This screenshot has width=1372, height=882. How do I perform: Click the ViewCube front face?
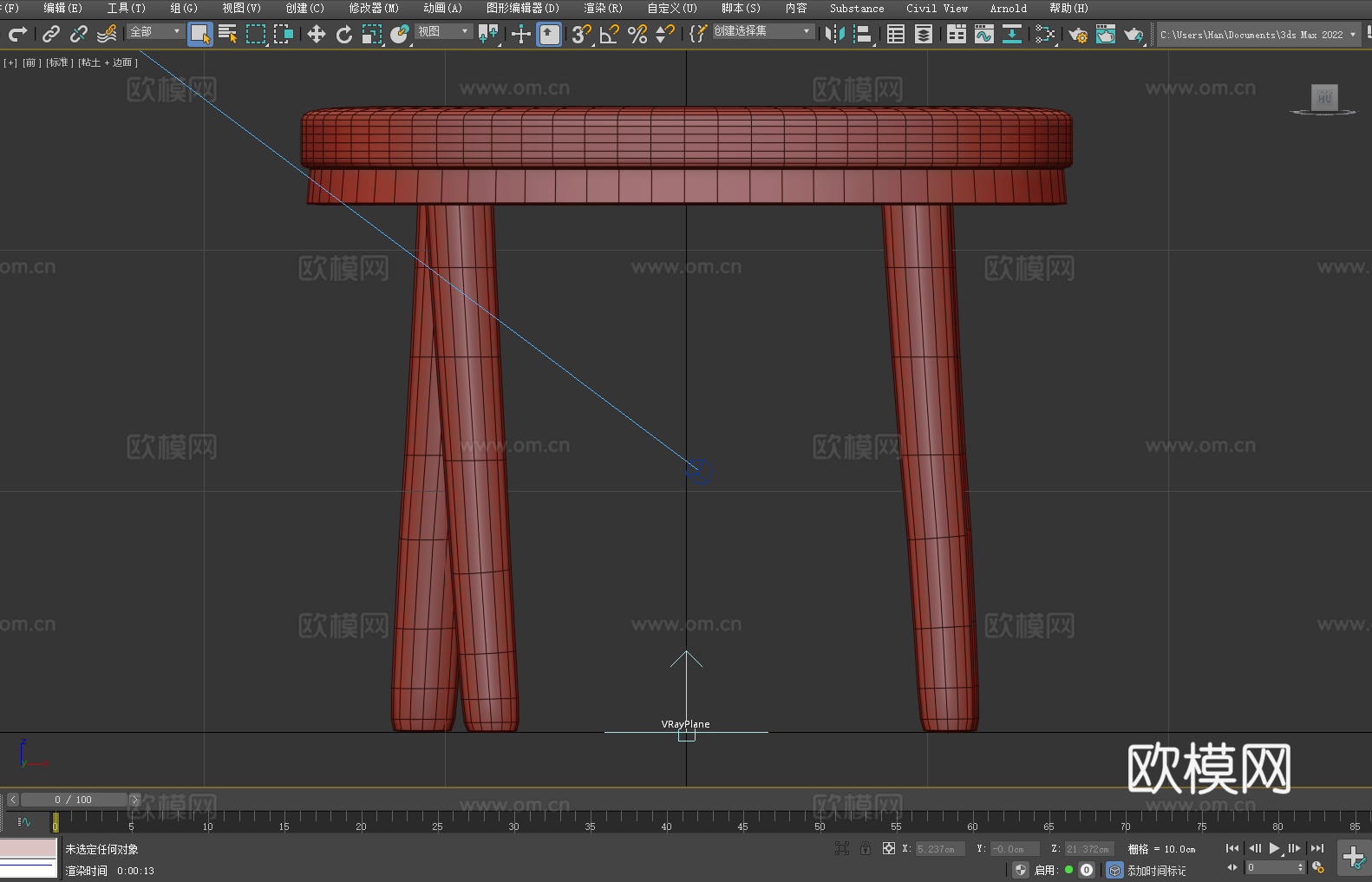pyautogui.click(x=1324, y=97)
